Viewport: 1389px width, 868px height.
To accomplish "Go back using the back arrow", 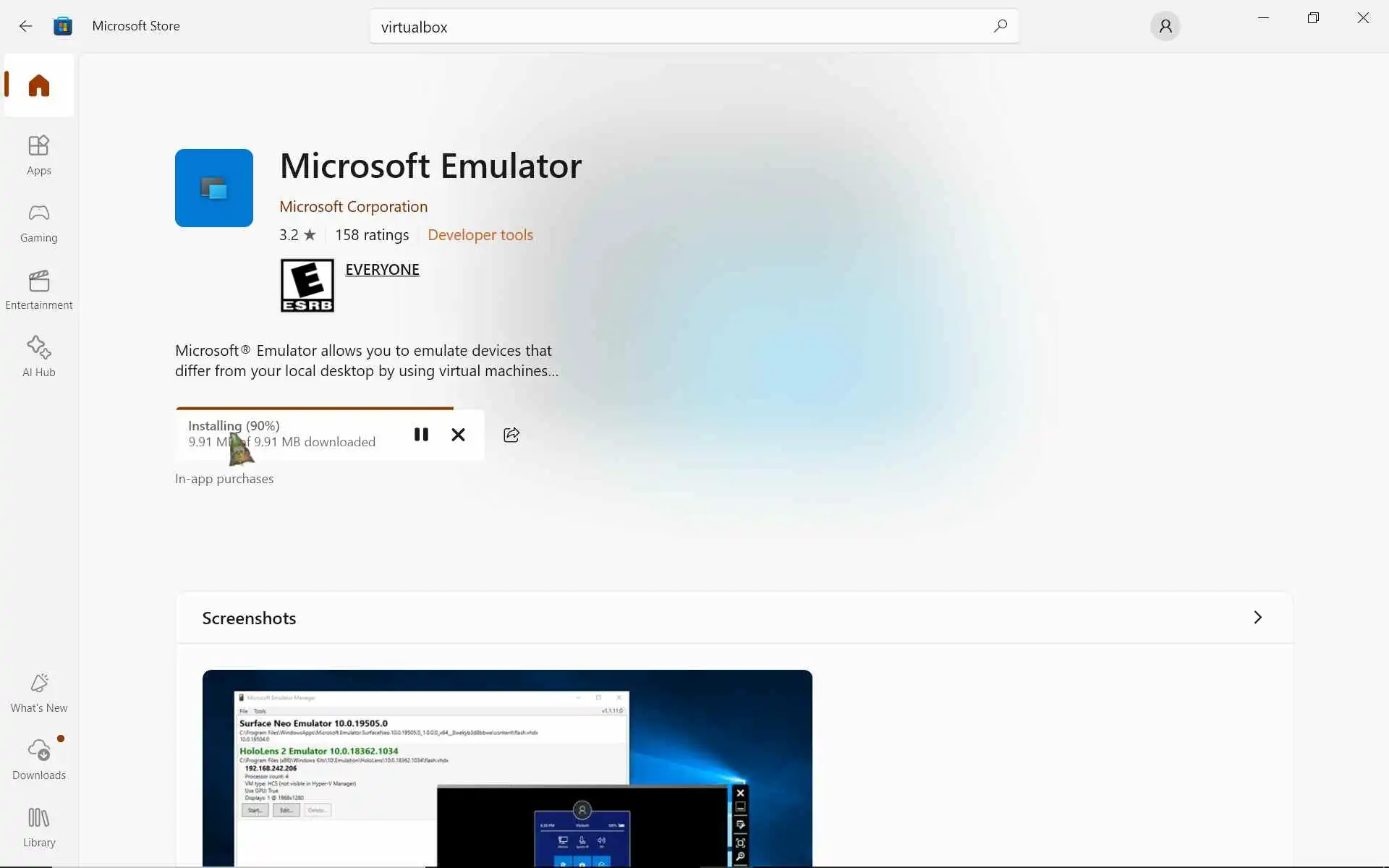I will point(25,26).
